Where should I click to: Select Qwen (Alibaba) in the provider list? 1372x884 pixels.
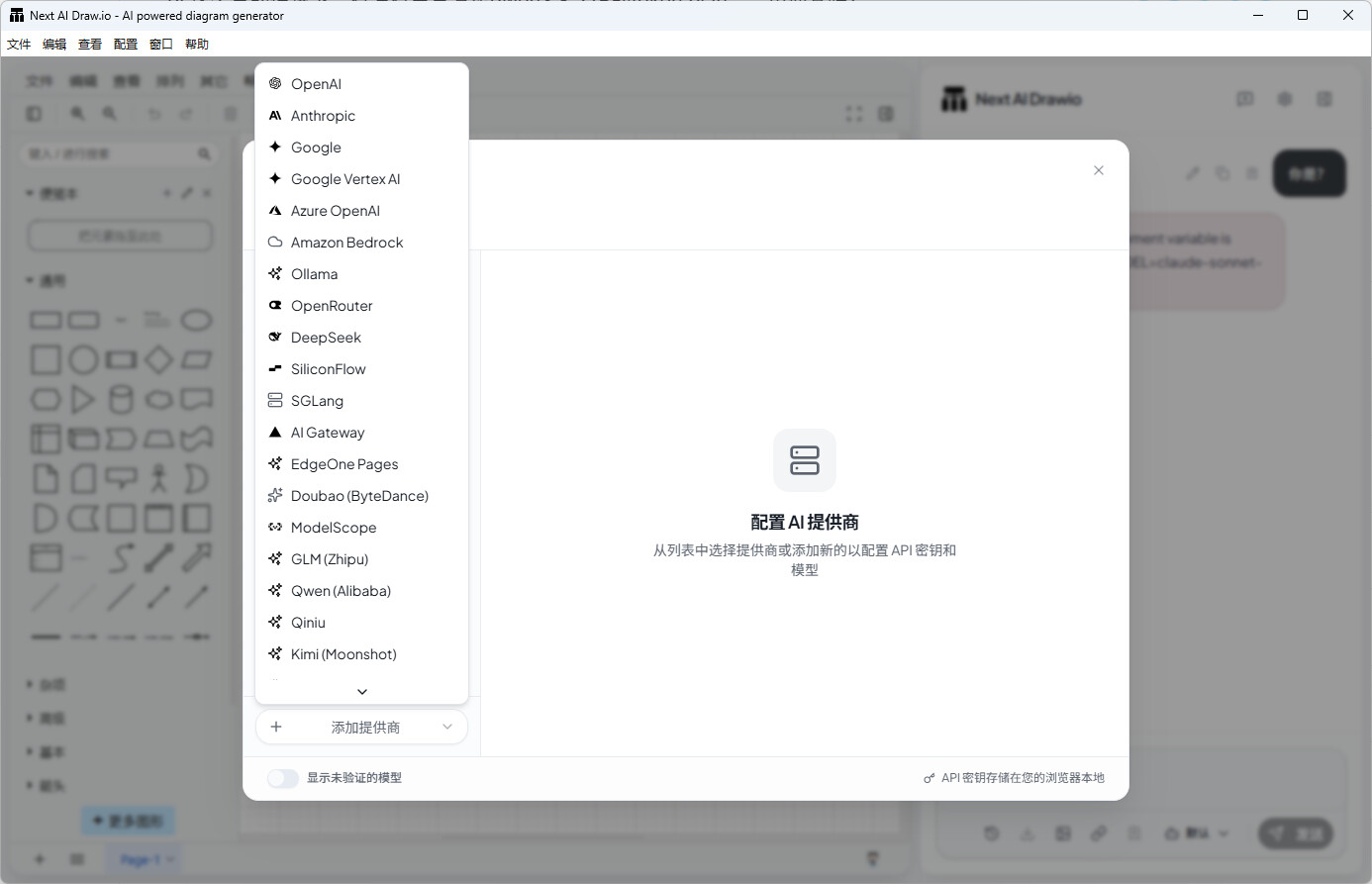pos(361,591)
